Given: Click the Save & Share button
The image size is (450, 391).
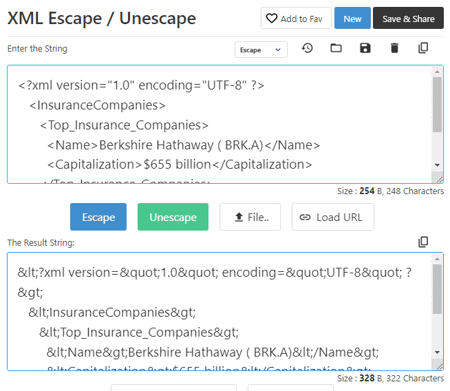Looking at the screenshot, I should point(408,18).
